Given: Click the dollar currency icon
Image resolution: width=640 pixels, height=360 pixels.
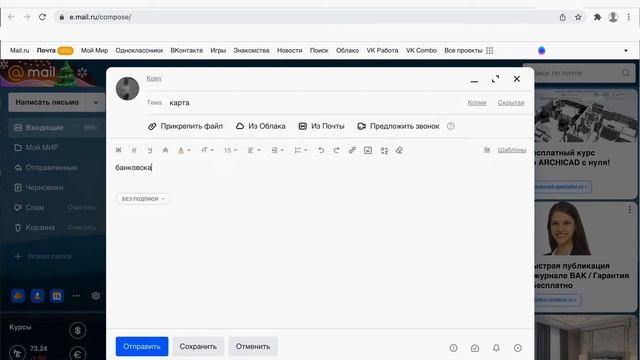Looking at the screenshot, I should (78, 330).
